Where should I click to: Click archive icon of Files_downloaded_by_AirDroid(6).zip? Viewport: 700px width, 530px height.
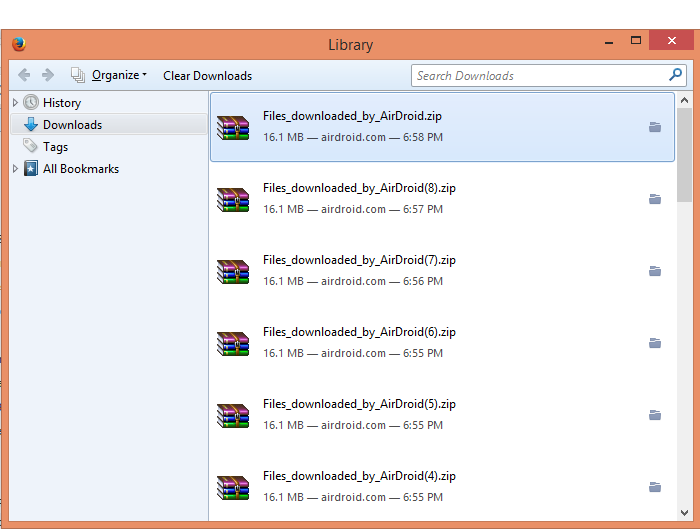coord(233,343)
